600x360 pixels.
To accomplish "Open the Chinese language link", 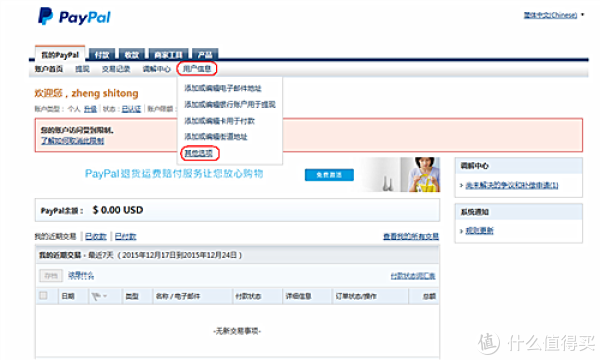I will (550, 15).
